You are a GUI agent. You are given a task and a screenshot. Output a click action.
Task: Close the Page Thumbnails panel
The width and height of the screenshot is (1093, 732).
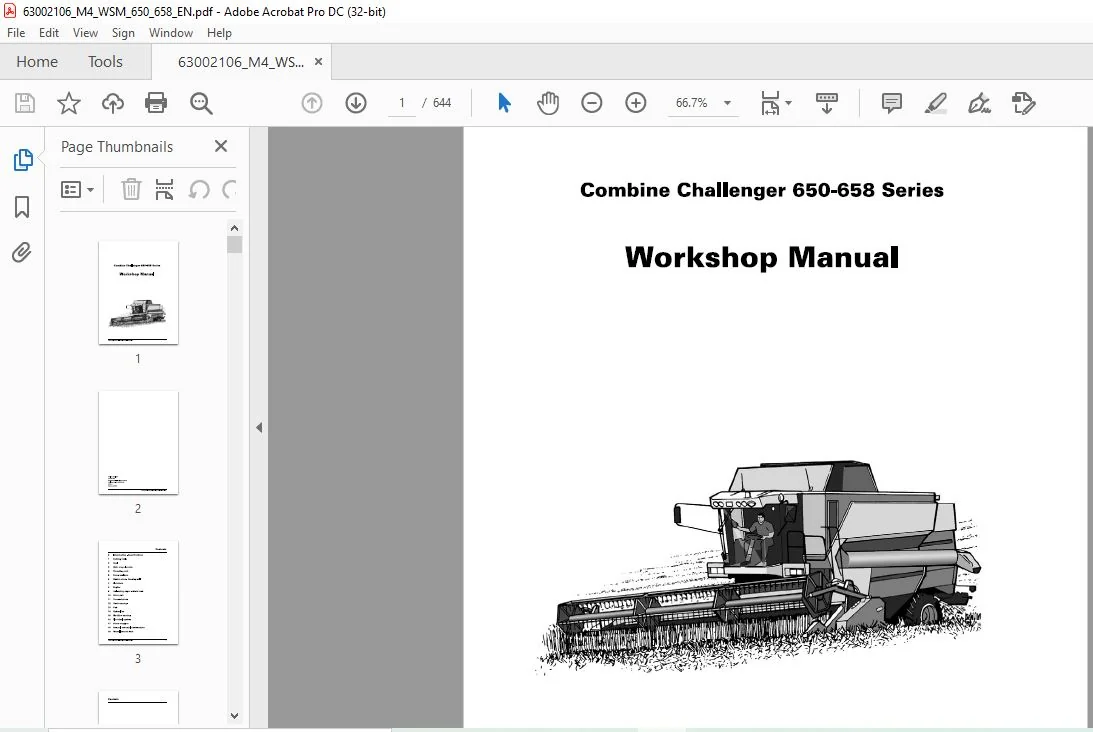[x=221, y=146]
